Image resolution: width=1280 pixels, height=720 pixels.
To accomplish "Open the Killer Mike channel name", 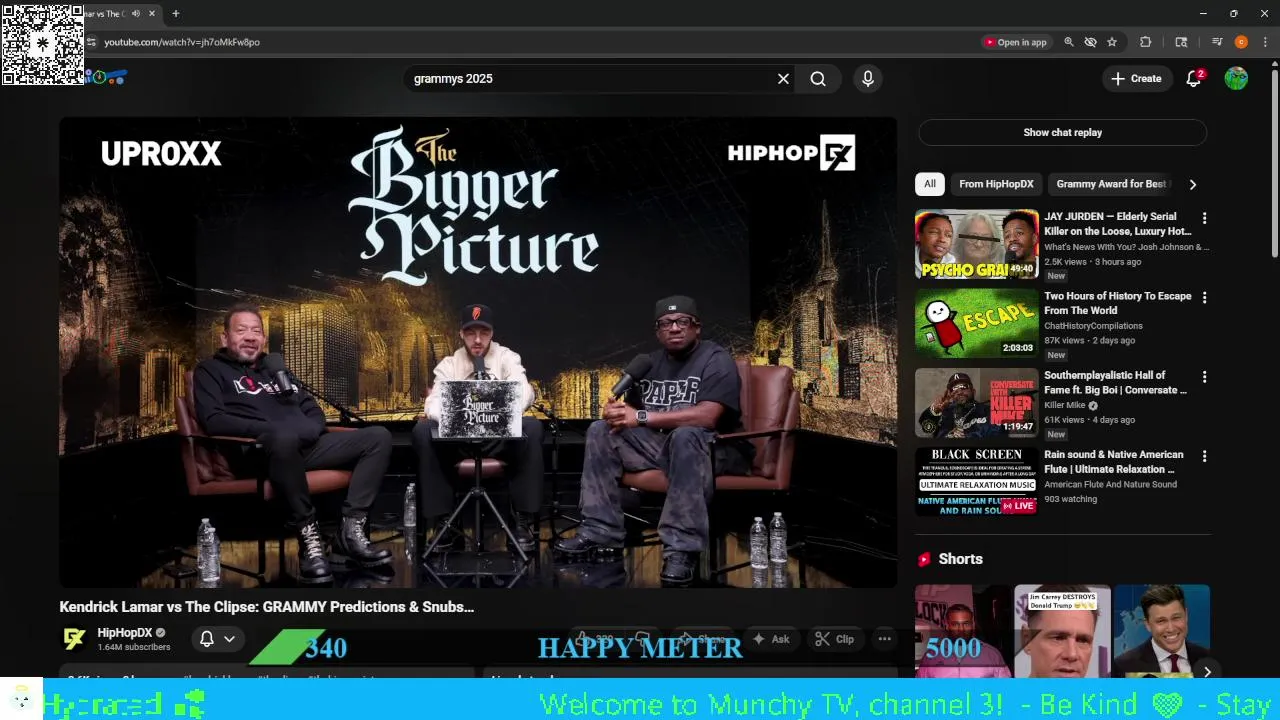I will pyautogui.click(x=1065, y=405).
